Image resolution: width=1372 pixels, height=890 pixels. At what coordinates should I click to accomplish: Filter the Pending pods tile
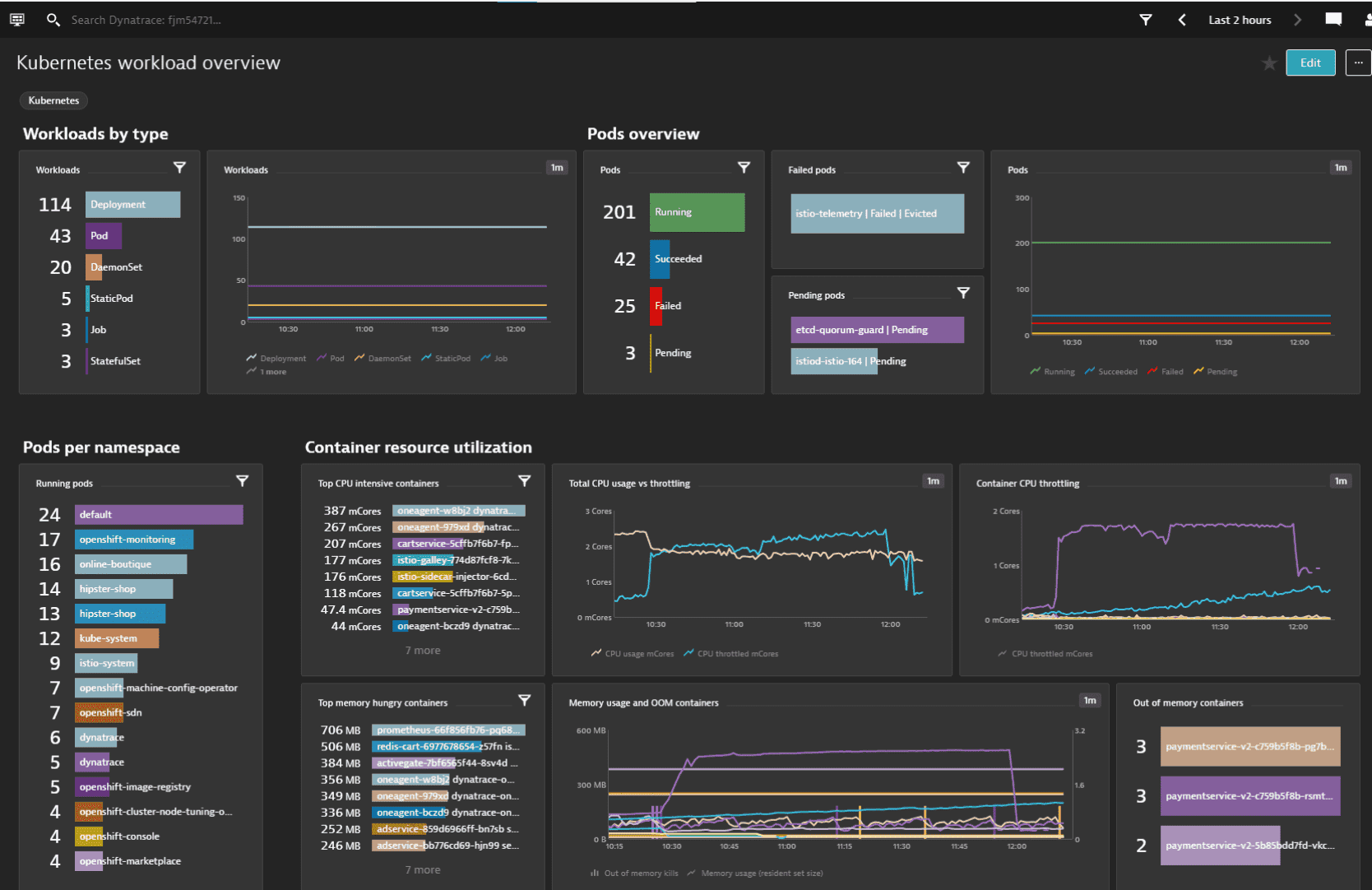[x=963, y=292]
